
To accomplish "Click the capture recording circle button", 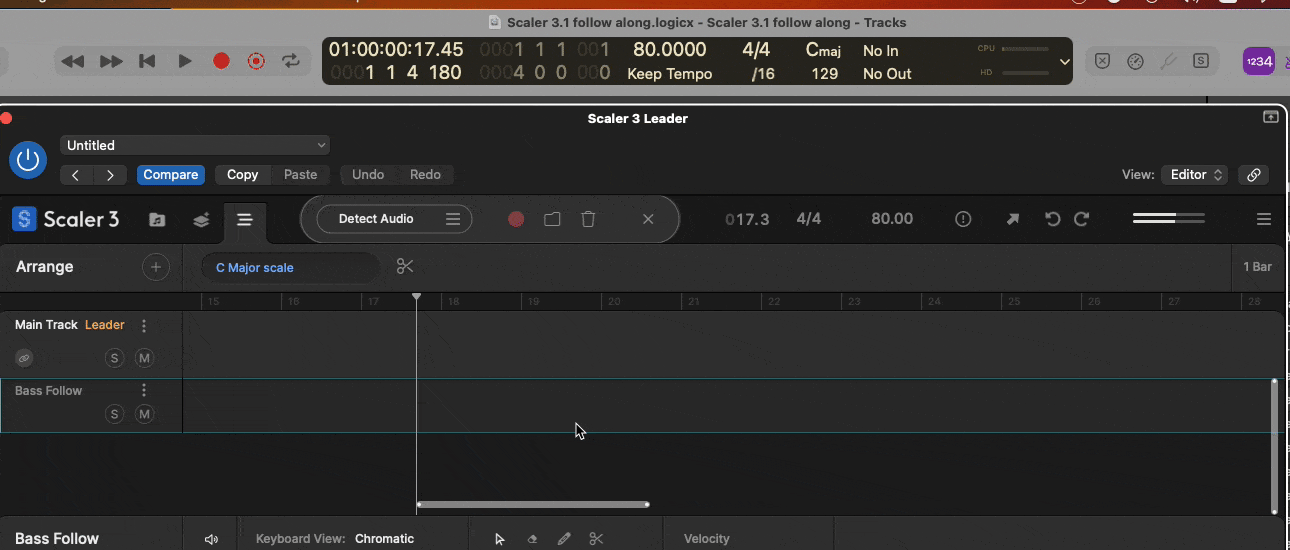I will point(256,61).
